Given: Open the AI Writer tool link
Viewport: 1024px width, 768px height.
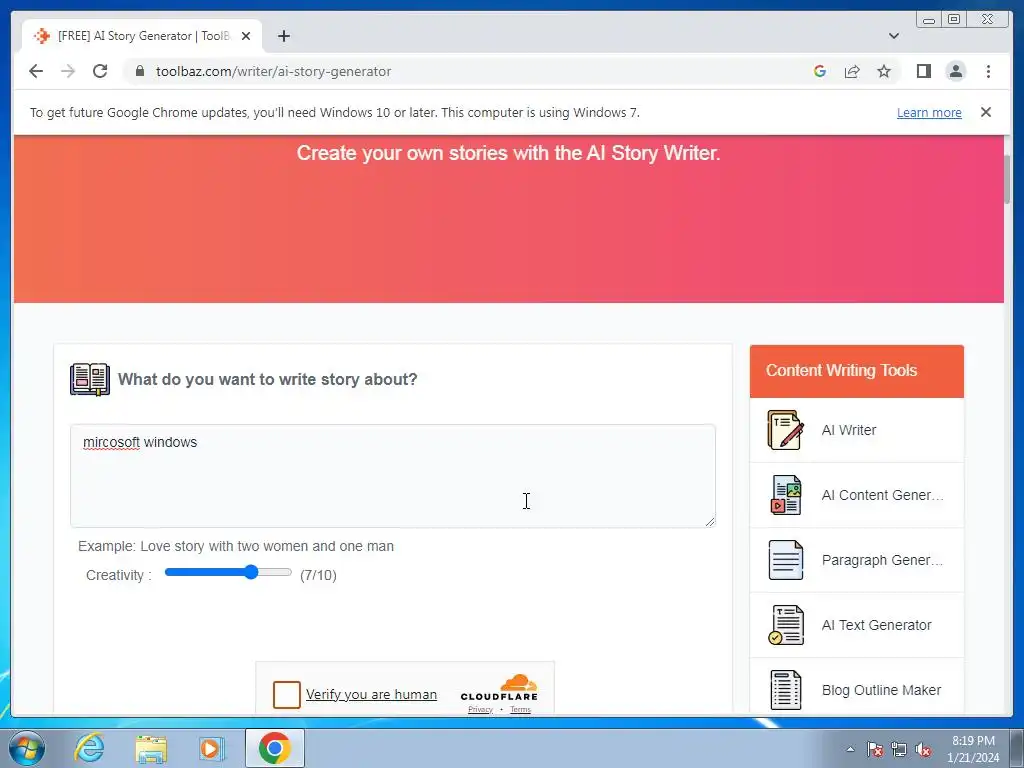Looking at the screenshot, I should pyautogui.click(x=848, y=430).
